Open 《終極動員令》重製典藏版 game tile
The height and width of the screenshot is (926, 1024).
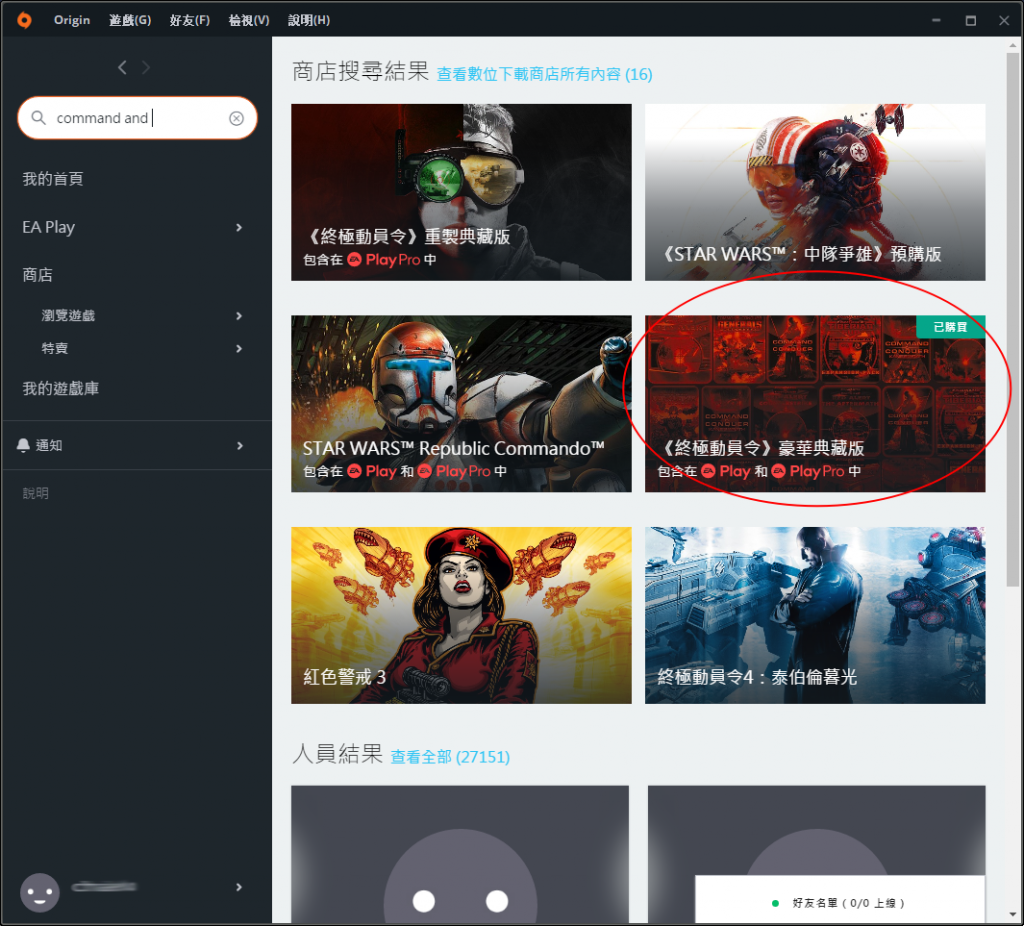pyautogui.click(x=461, y=192)
